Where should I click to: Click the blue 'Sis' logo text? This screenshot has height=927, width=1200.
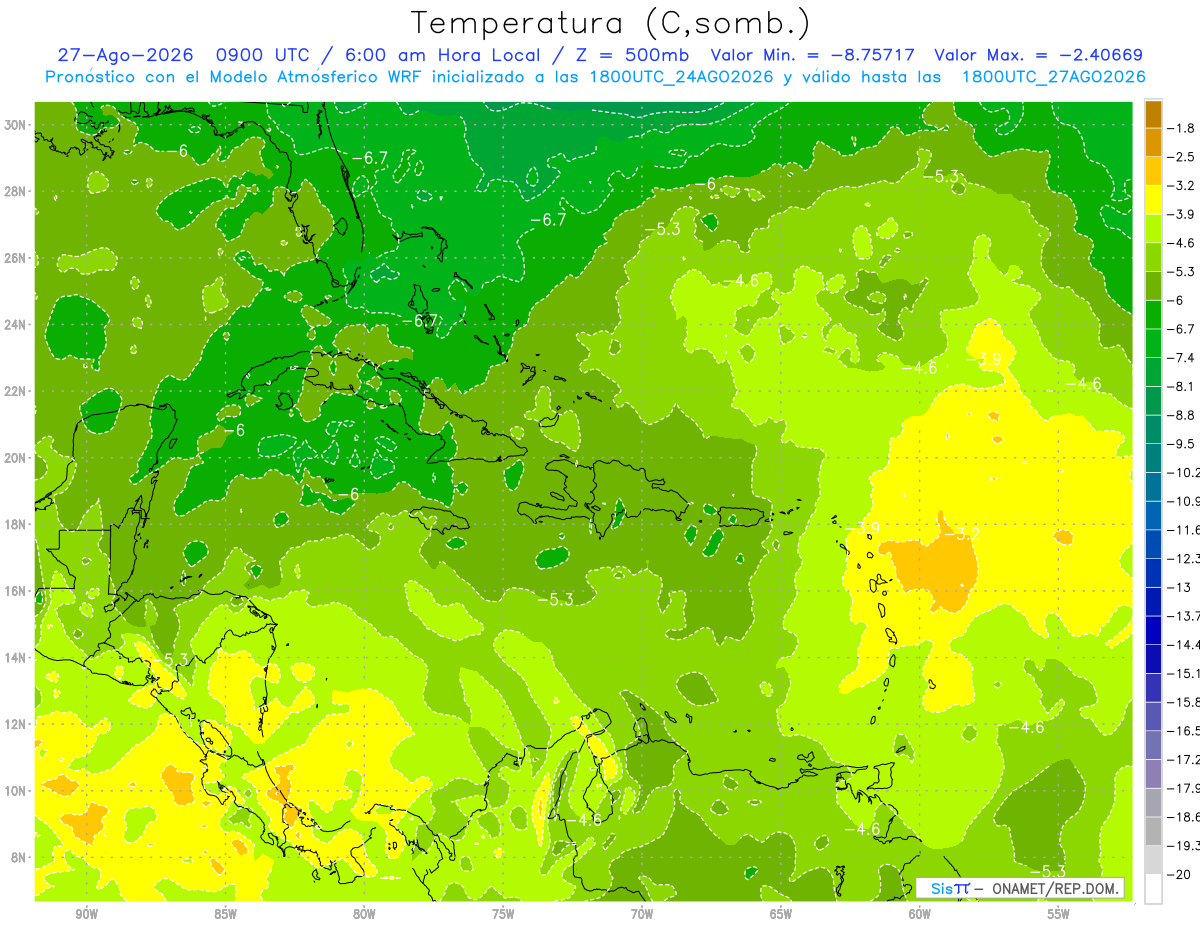click(x=941, y=888)
